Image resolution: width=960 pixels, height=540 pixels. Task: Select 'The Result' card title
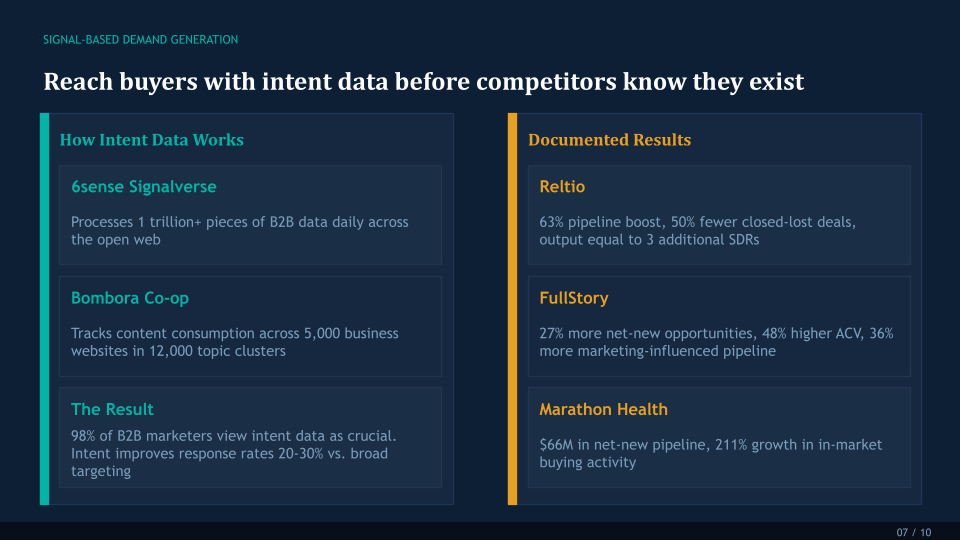coord(112,409)
